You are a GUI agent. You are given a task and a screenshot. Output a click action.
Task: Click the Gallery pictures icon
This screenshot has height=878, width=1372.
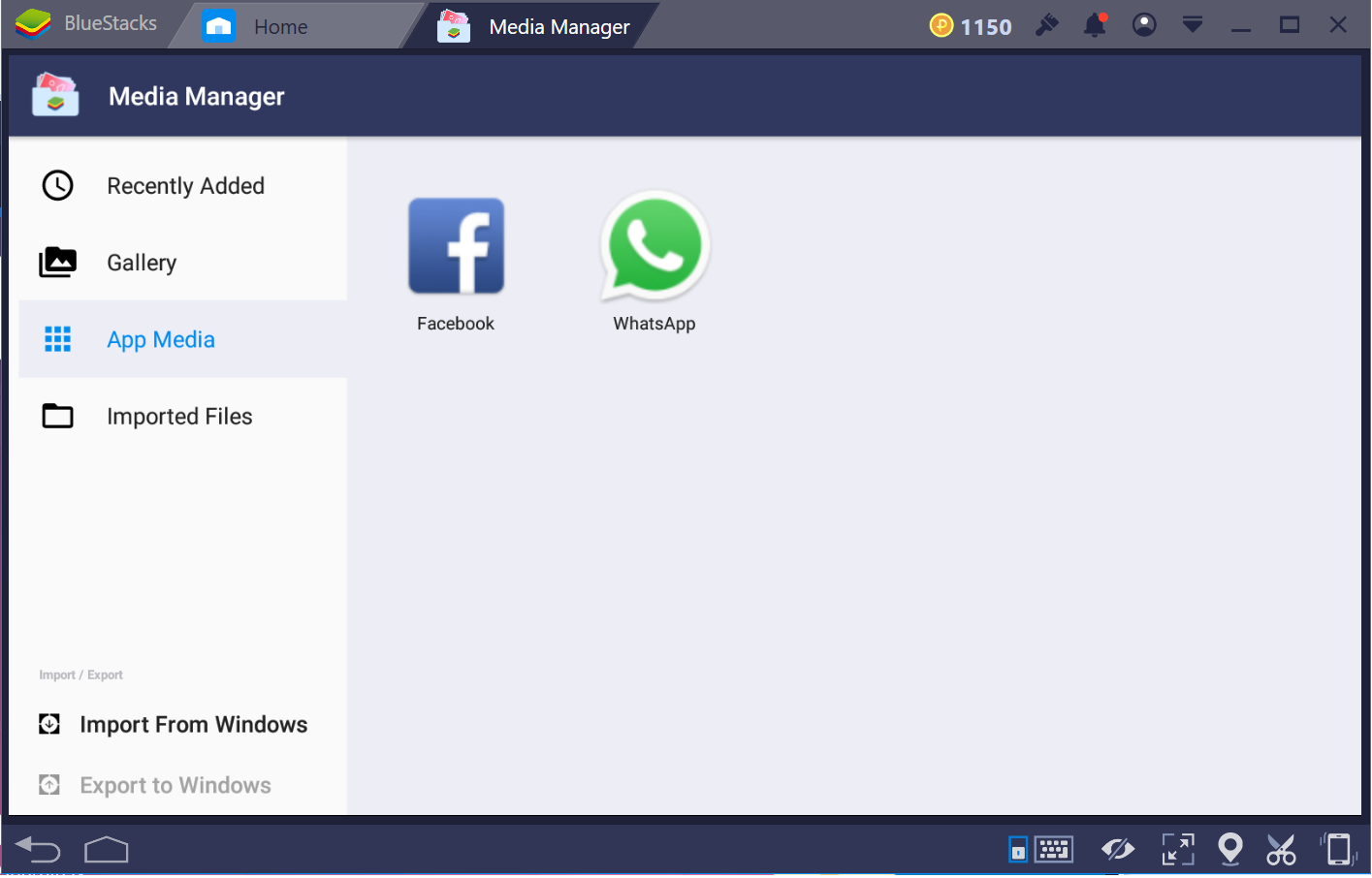point(58,262)
